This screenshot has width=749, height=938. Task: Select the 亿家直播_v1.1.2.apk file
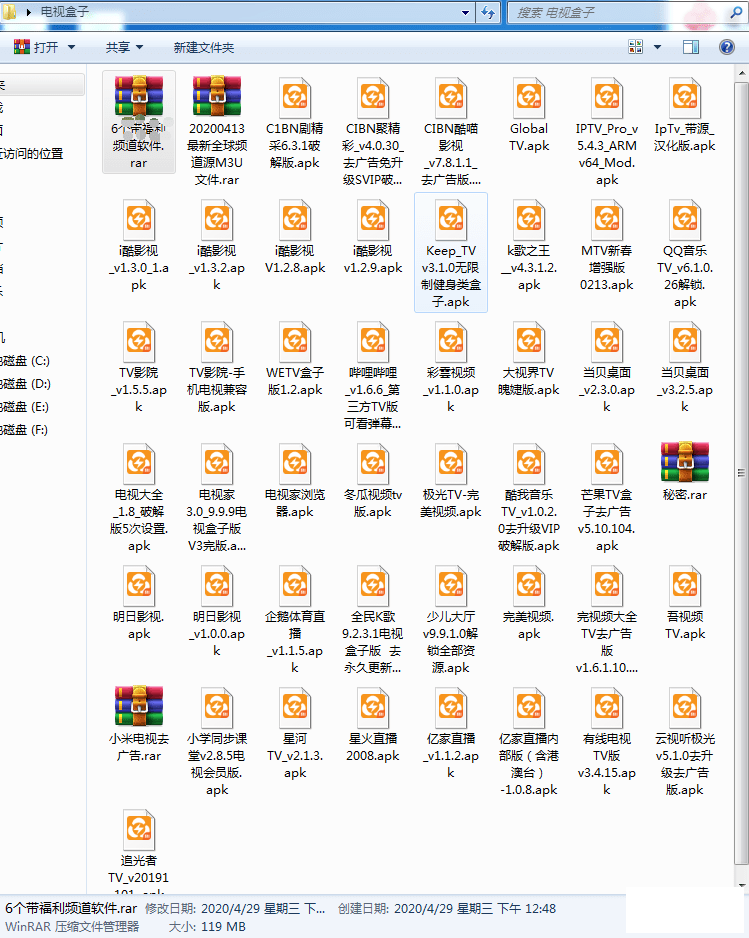pyautogui.click(x=450, y=733)
